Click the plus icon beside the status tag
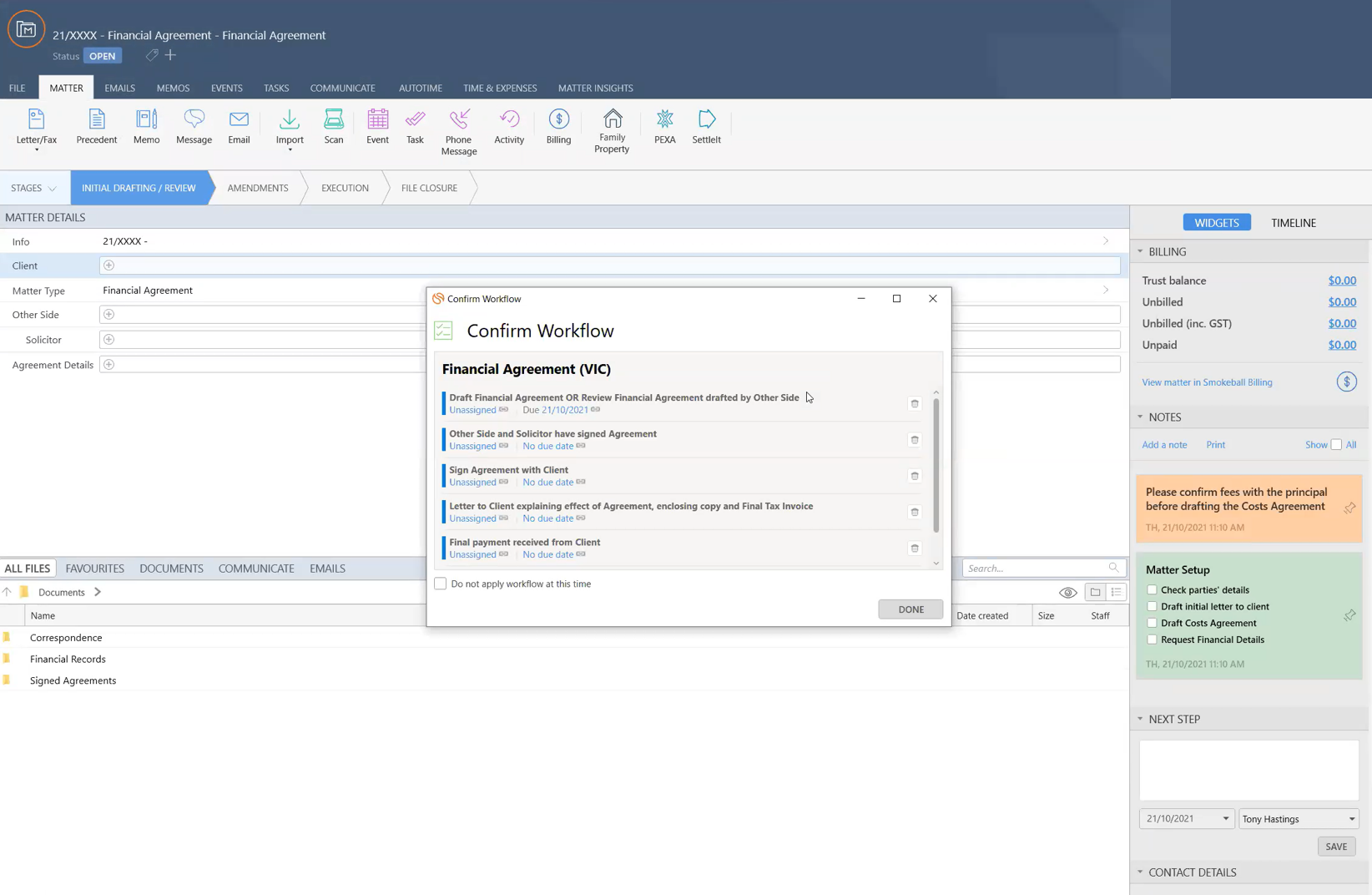Image resolution: width=1372 pixels, height=895 pixels. (x=170, y=55)
